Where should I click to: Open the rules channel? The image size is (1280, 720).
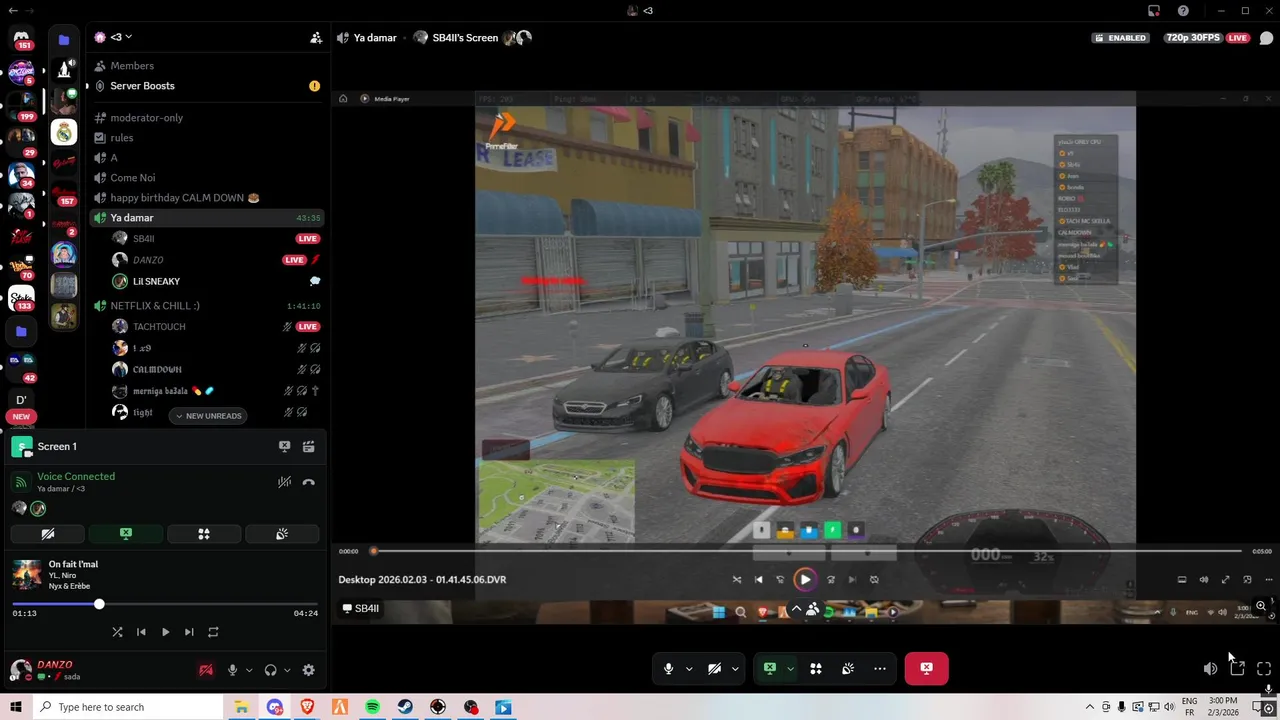point(122,138)
